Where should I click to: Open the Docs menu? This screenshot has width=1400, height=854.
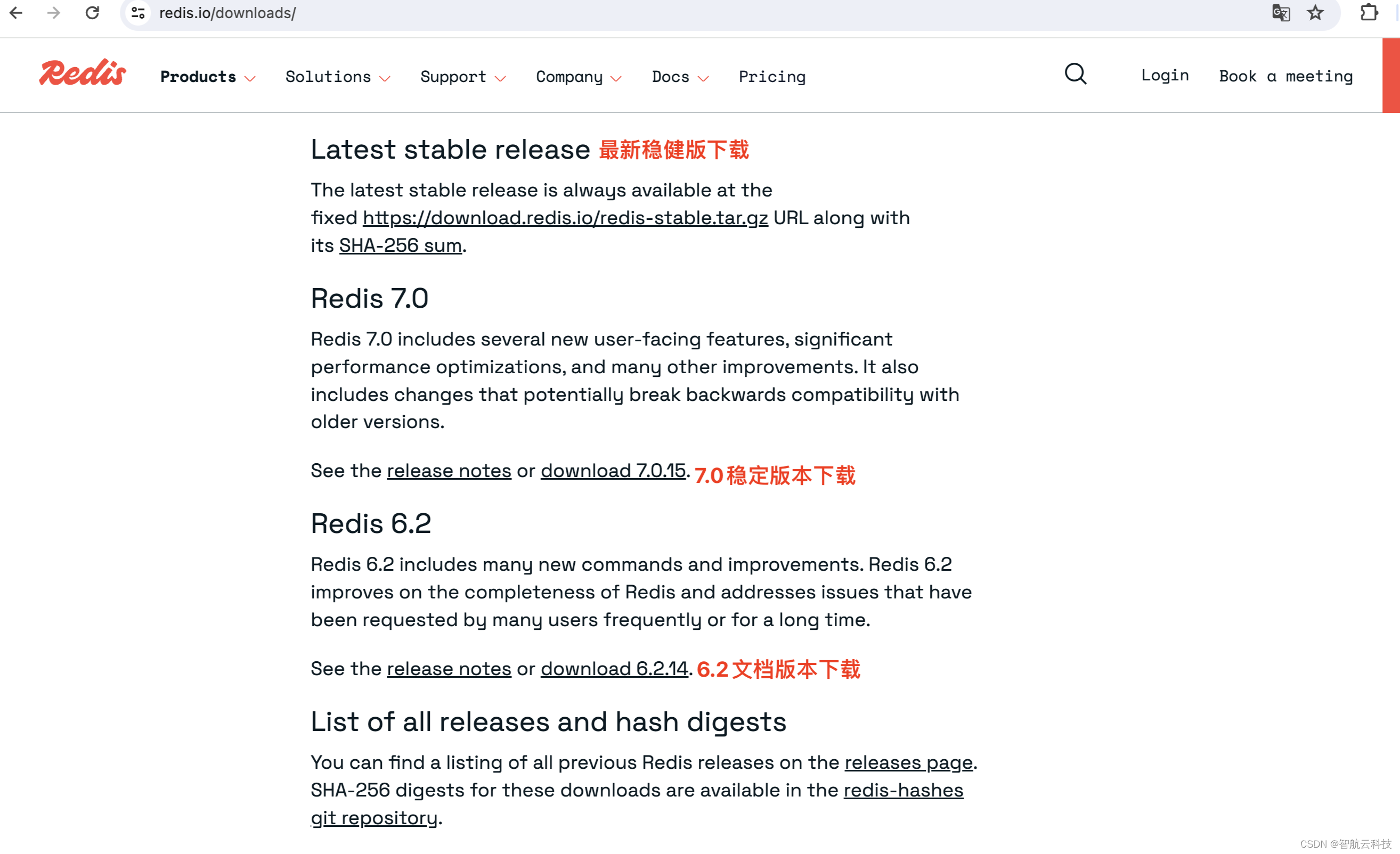point(680,77)
